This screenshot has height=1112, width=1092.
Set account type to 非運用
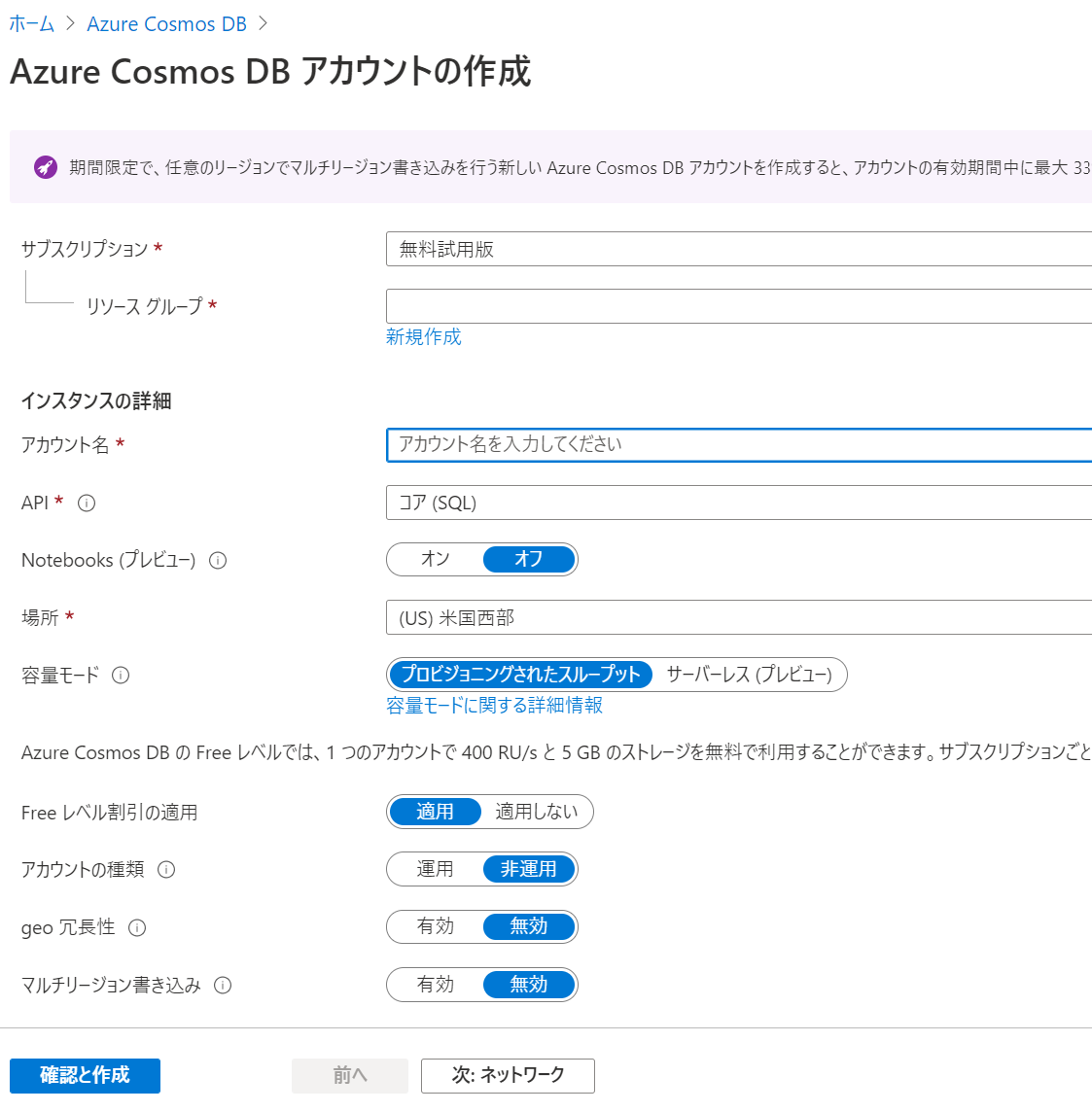(529, 869)
